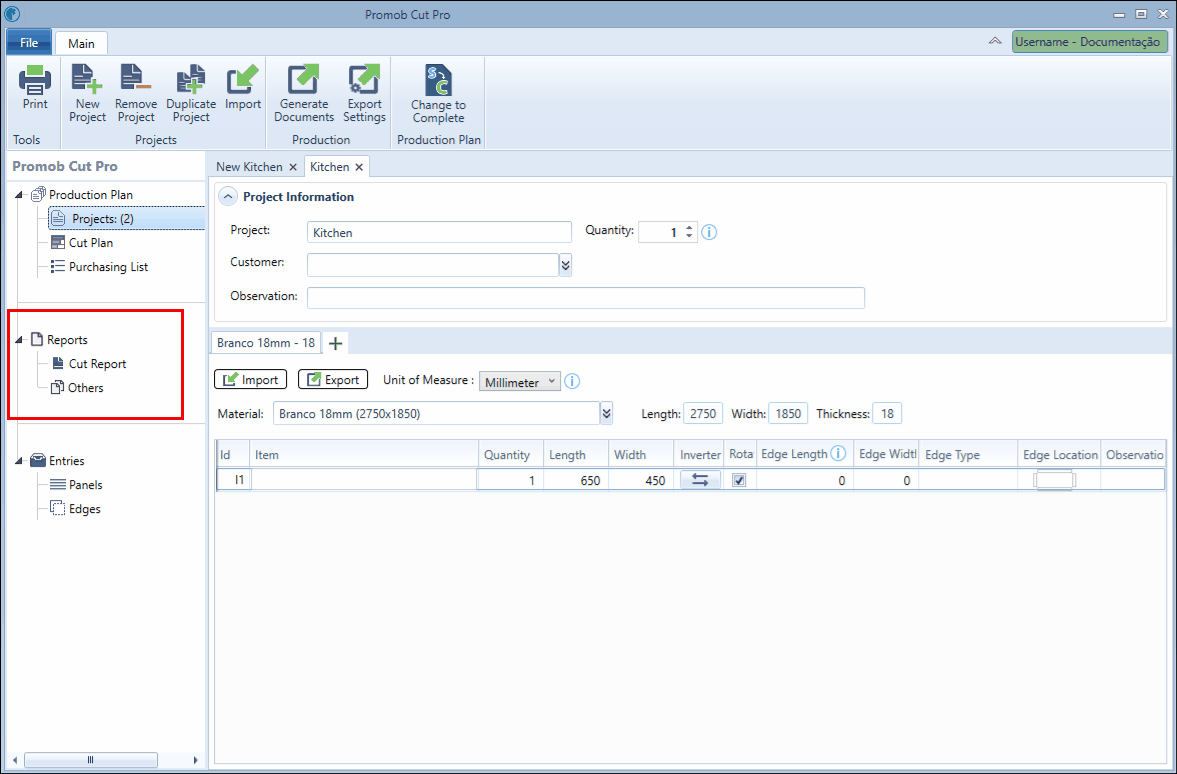Open the Material dropdown arrow
This screenshot has height=774, width=1177.
[607, 414]
